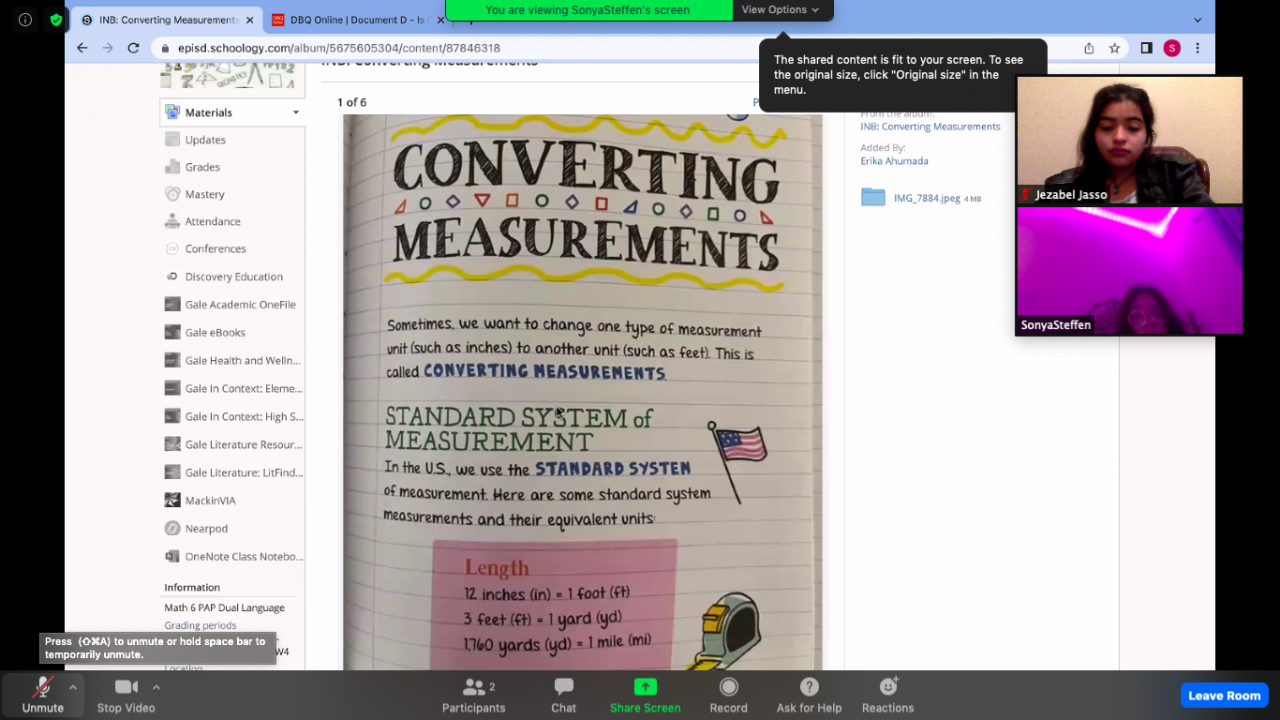
Task: Reload the browser page
Action: click(133, 48)
